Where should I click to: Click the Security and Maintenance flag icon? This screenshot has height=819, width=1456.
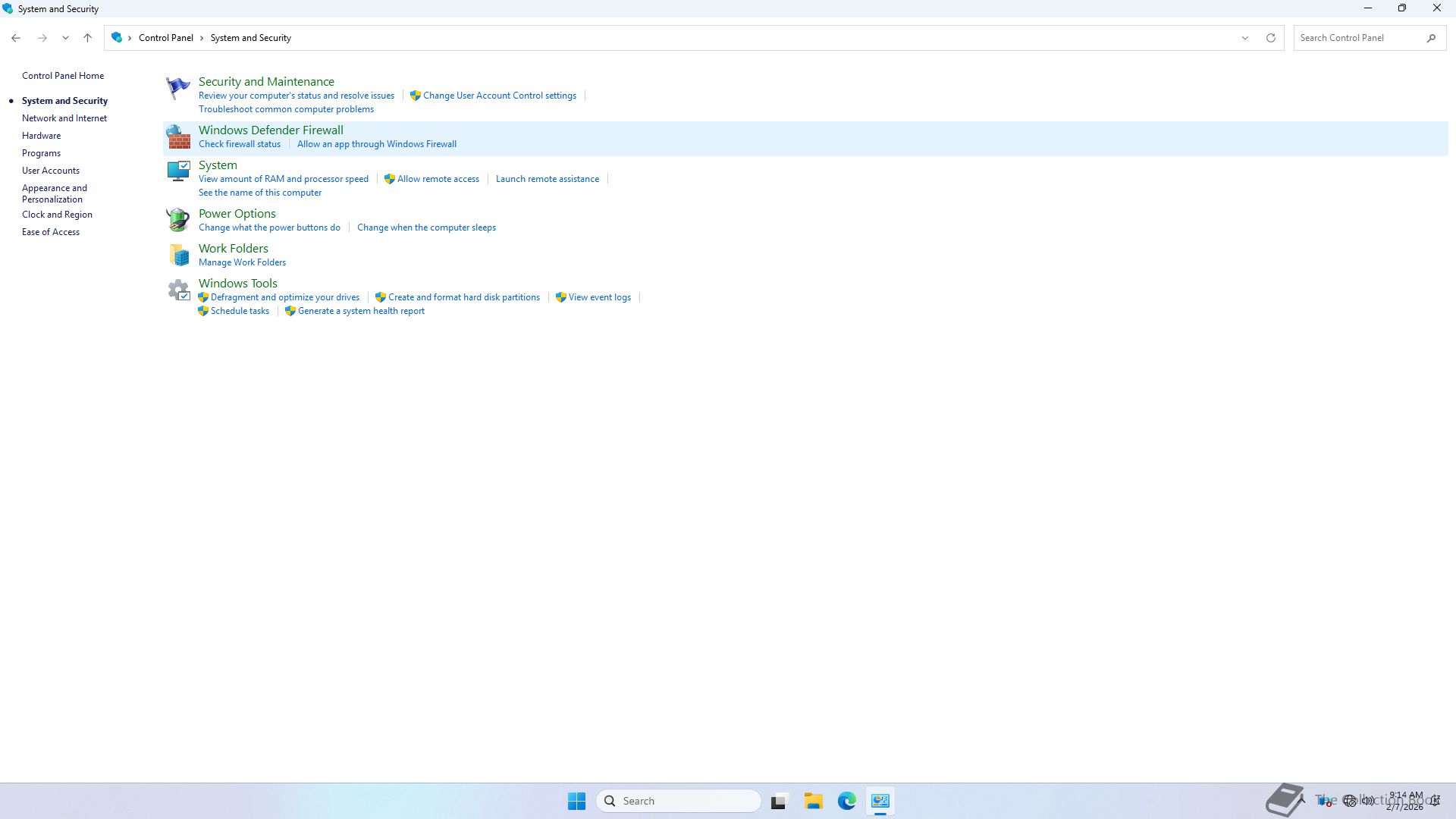coord(178,88)
